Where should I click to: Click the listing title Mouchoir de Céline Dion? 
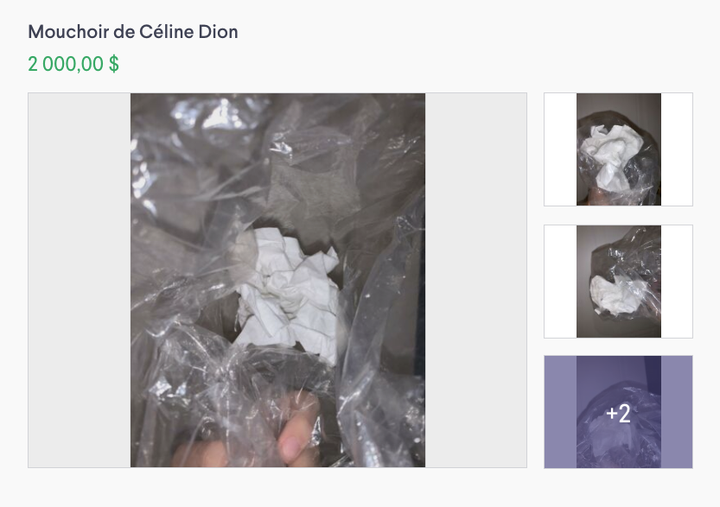tap(133, 32)
